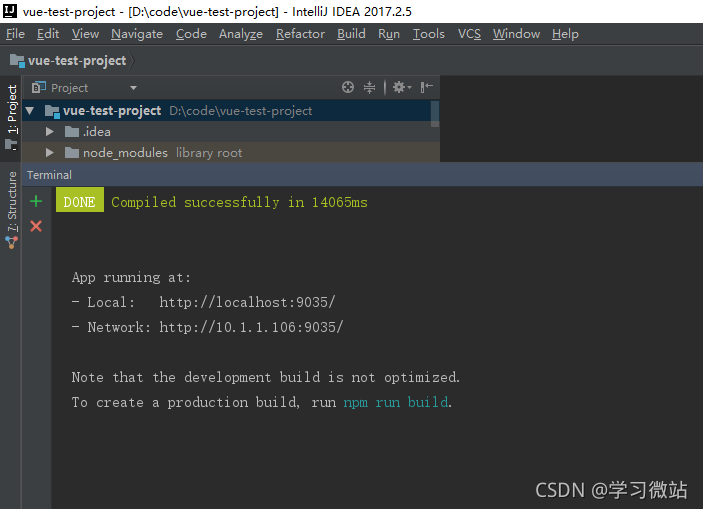This screenshot has width=703, height=509.
Task: Open the Code menu
Action: (x=191, y=34)
